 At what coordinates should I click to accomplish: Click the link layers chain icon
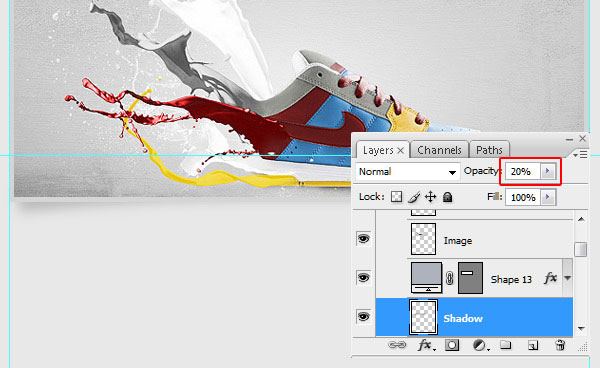397,345
